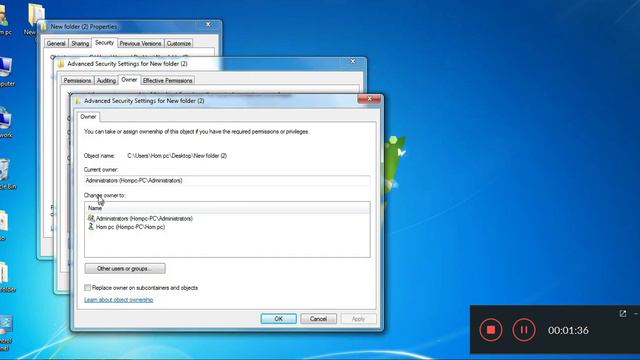This screenshot has width=640, height=360.
Task: Select the Owner tab in front dialog
Action: coord(88,117)
